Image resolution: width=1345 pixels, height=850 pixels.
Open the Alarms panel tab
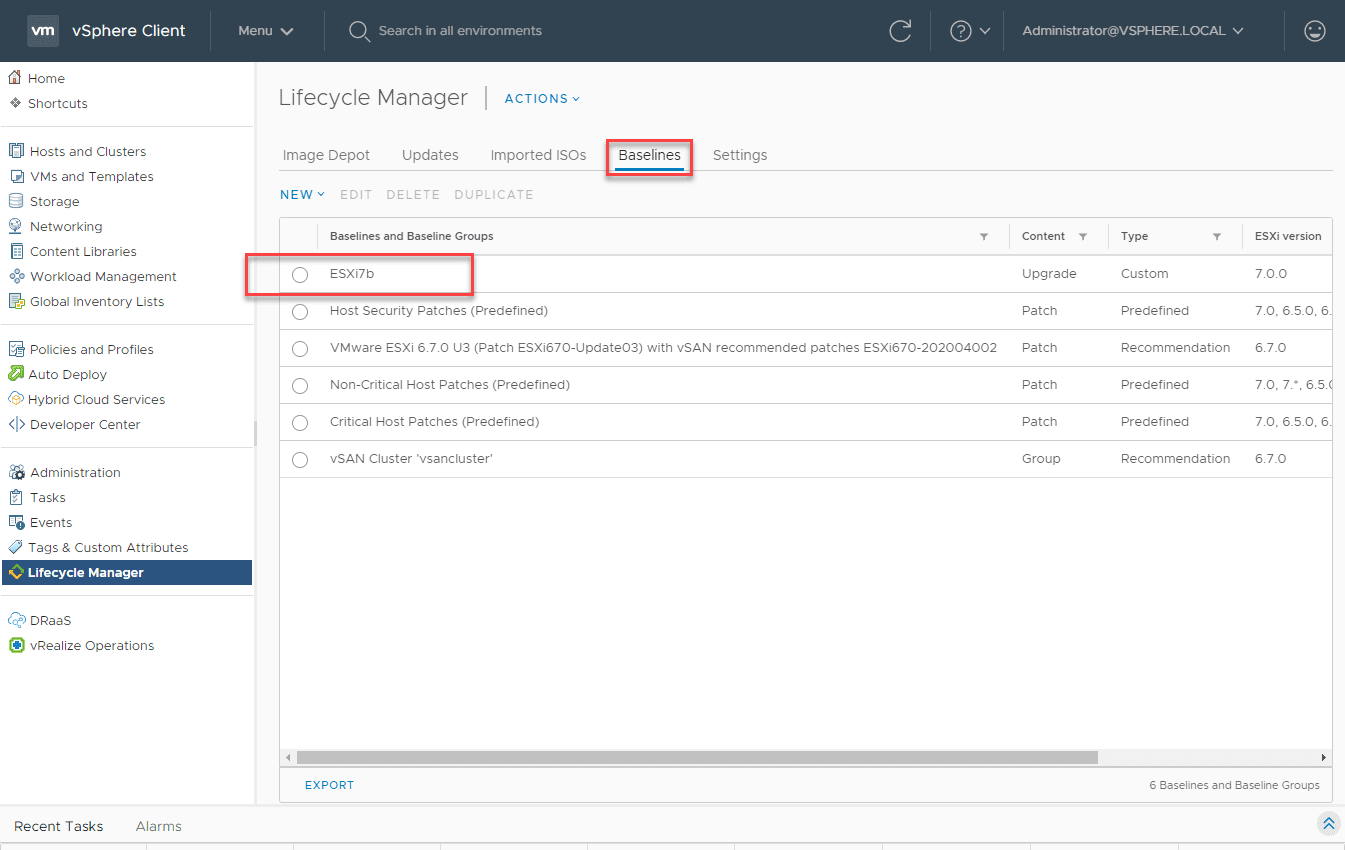point(158,826)
